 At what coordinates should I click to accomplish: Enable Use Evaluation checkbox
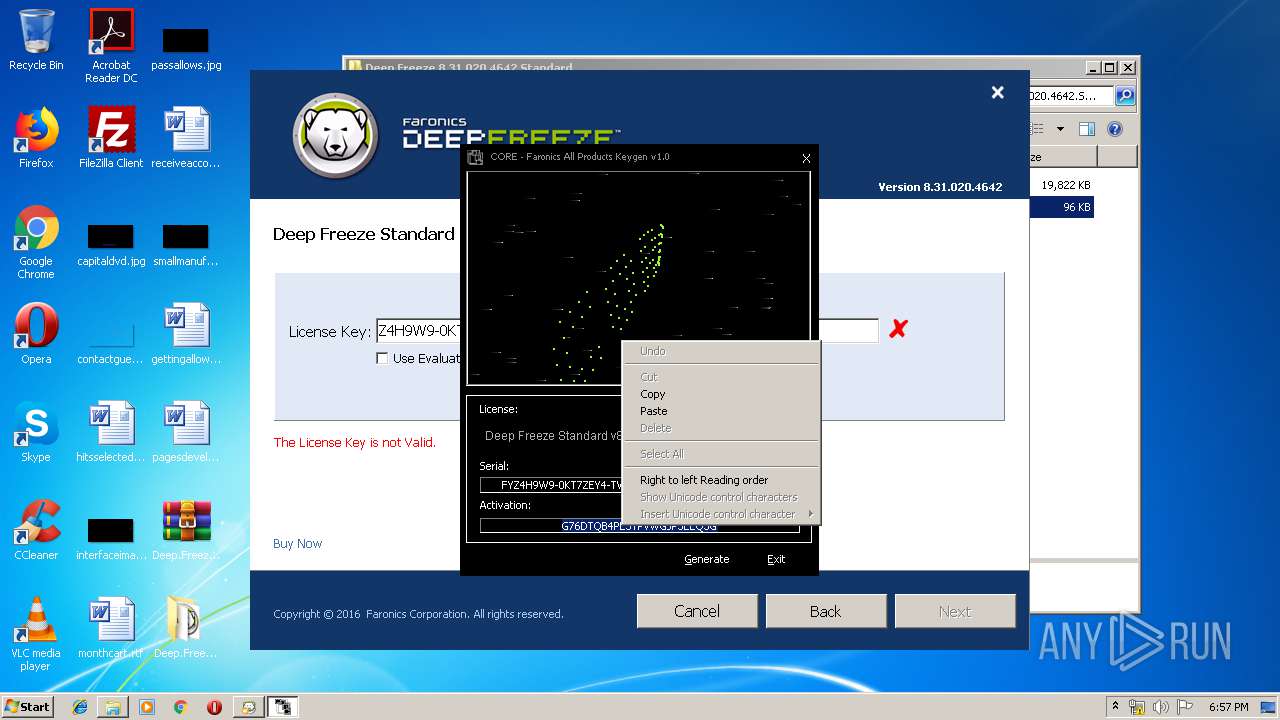tap(382, 358)
